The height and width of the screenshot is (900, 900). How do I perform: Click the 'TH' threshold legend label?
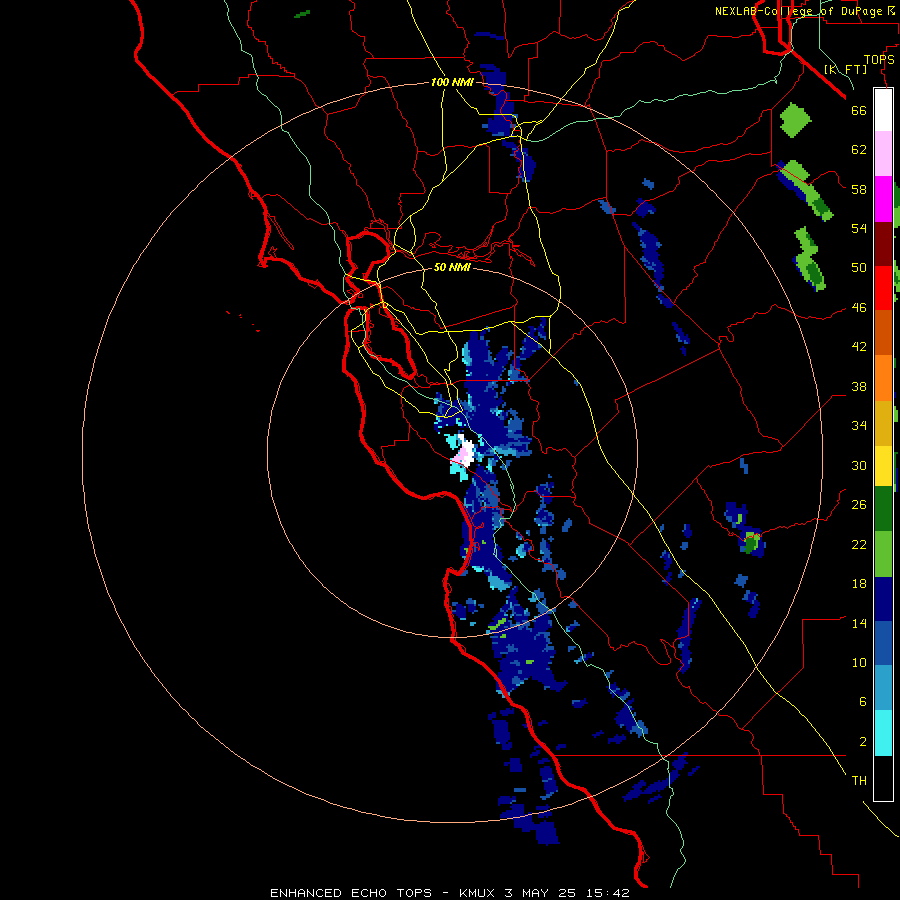[x=859, y=781]
